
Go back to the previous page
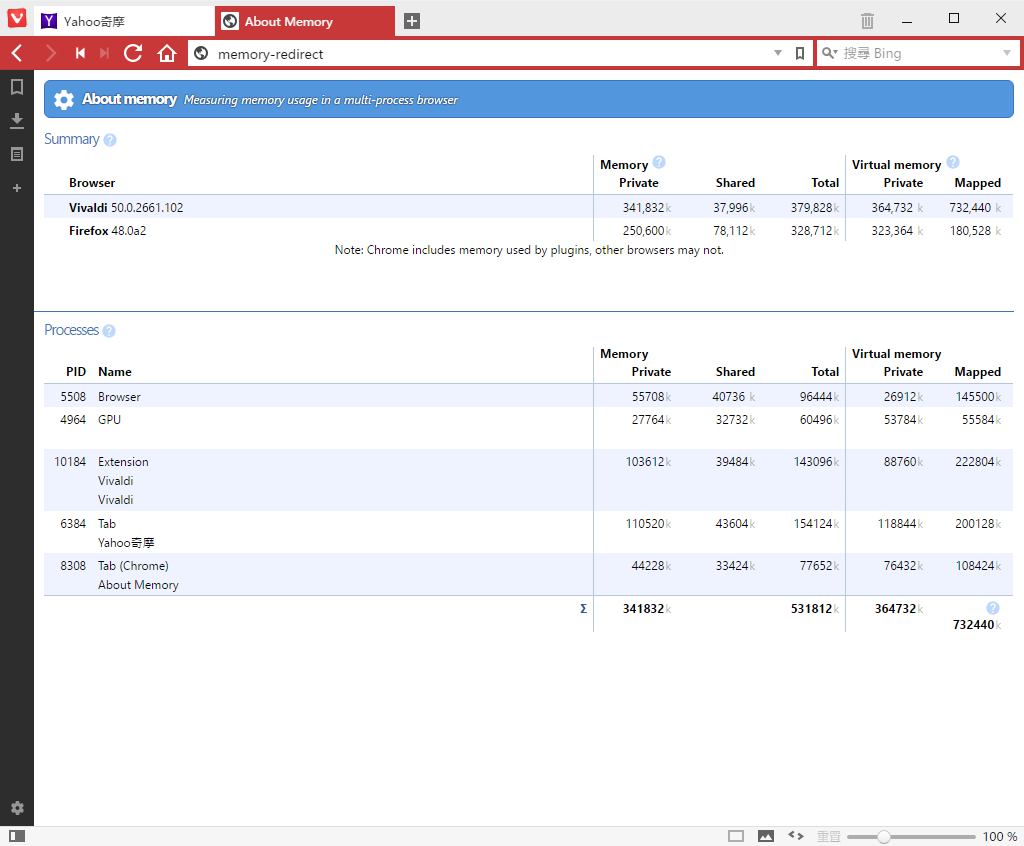click(17, 53)
